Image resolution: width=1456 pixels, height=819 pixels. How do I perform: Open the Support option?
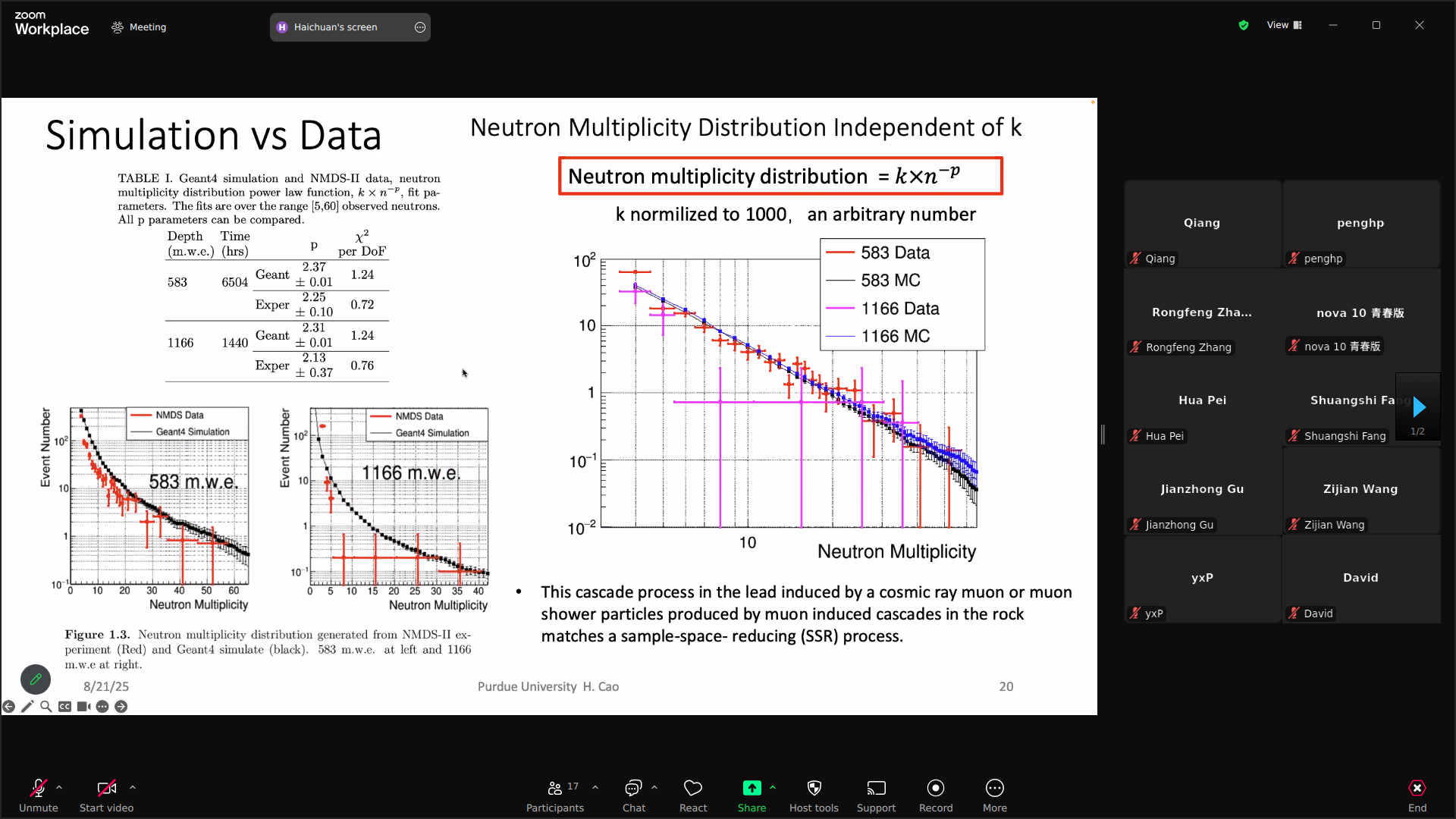pyautogui.click(x=876, y=795)
